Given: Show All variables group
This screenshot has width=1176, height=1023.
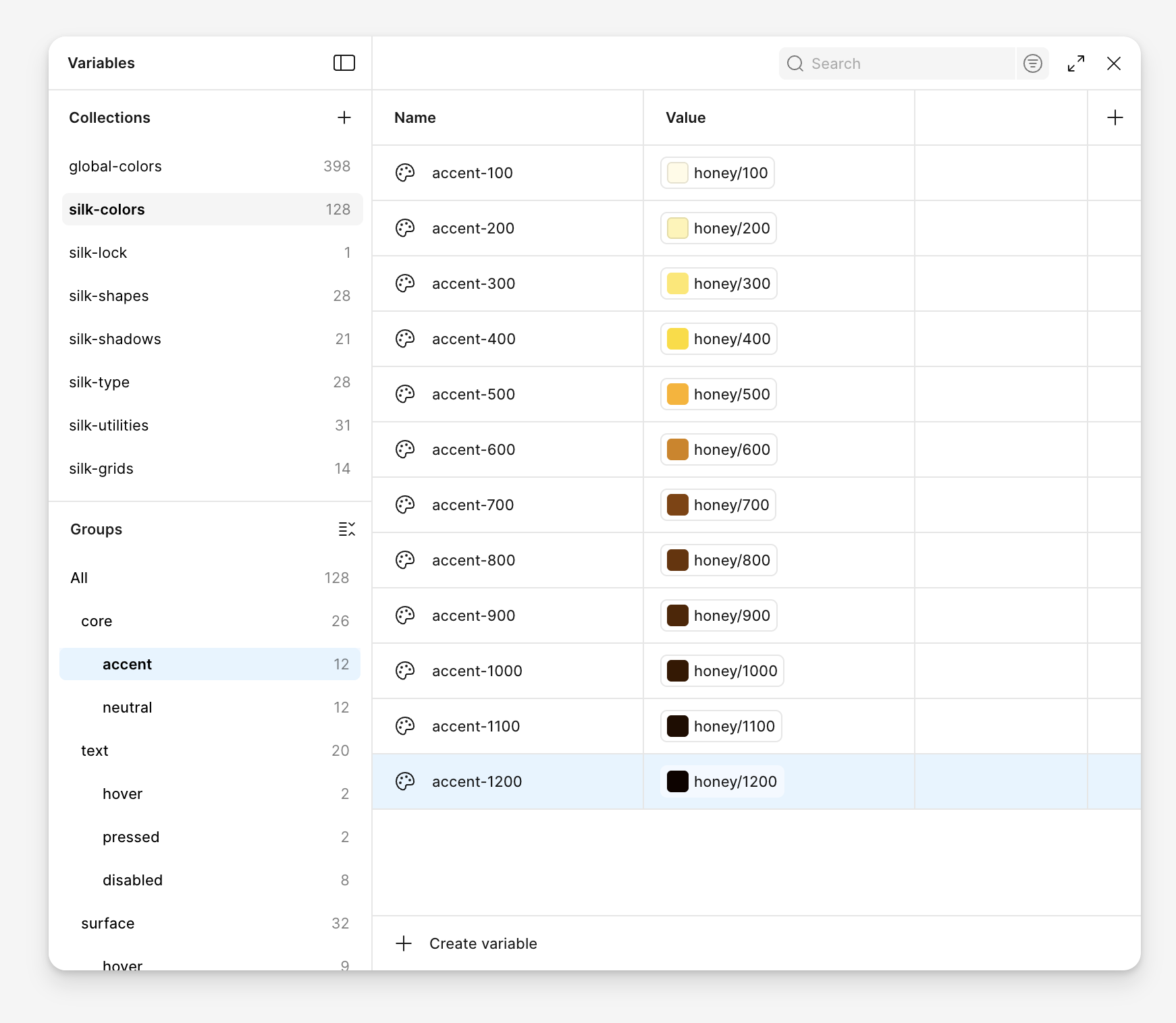Looking at the screenshot, I should pos(79,578).
